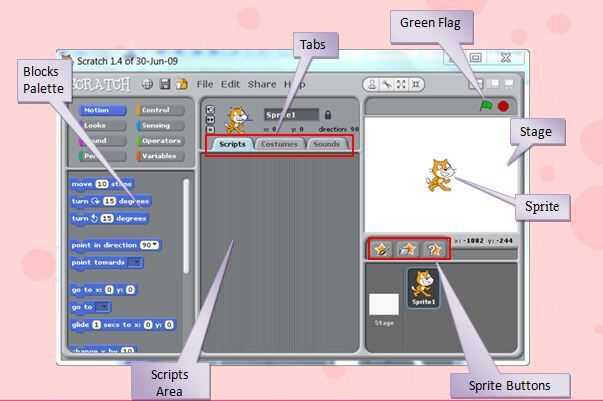Click the save project floppy icon
603x401 pixels.
165,84
